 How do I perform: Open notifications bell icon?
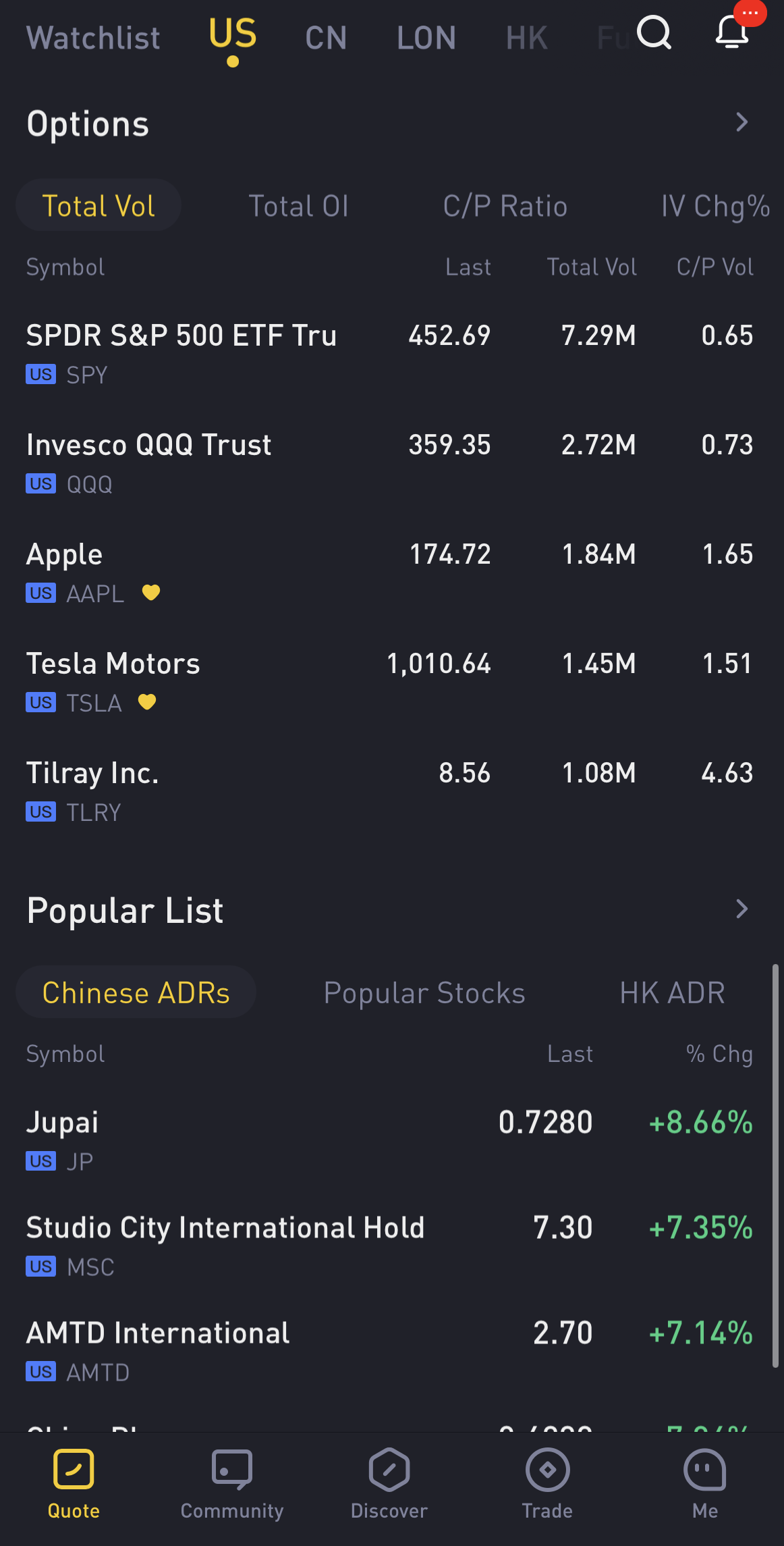tap(732, 32)
